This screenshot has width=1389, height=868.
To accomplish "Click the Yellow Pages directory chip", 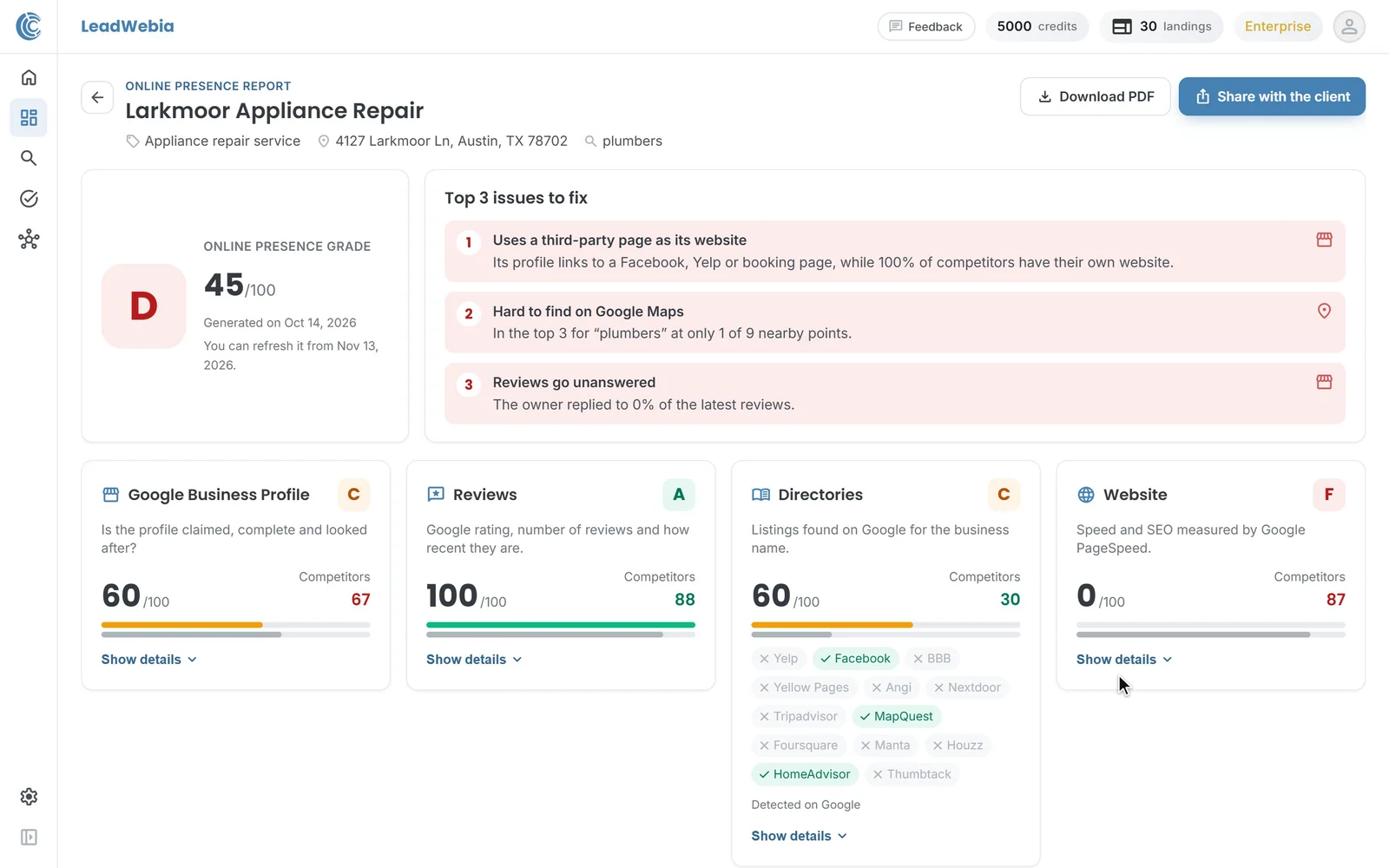I will pyautogui.click(x=805, y=687).
